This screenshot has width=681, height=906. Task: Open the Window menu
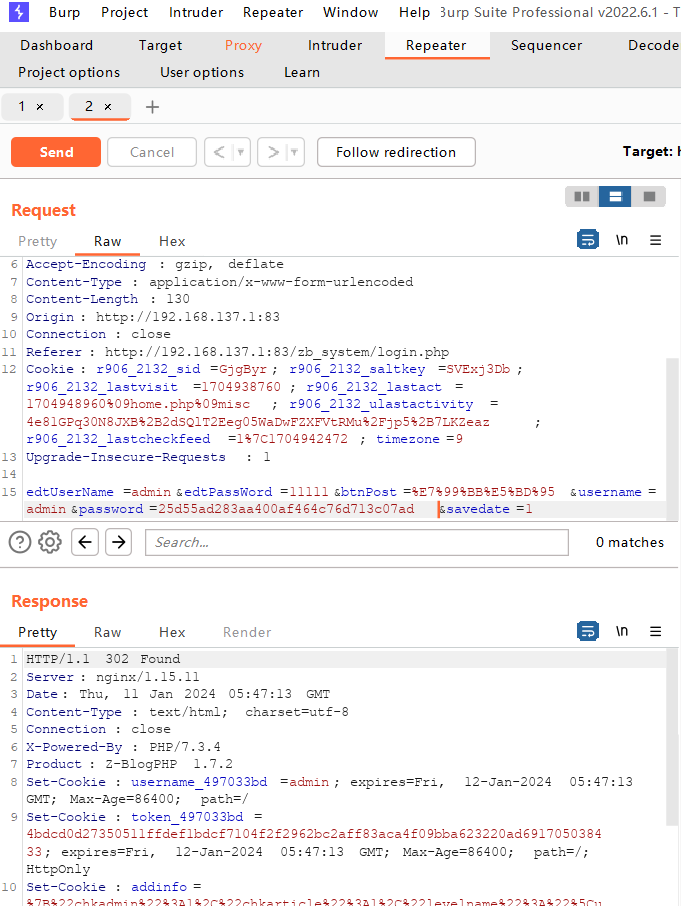click(351, 12)
